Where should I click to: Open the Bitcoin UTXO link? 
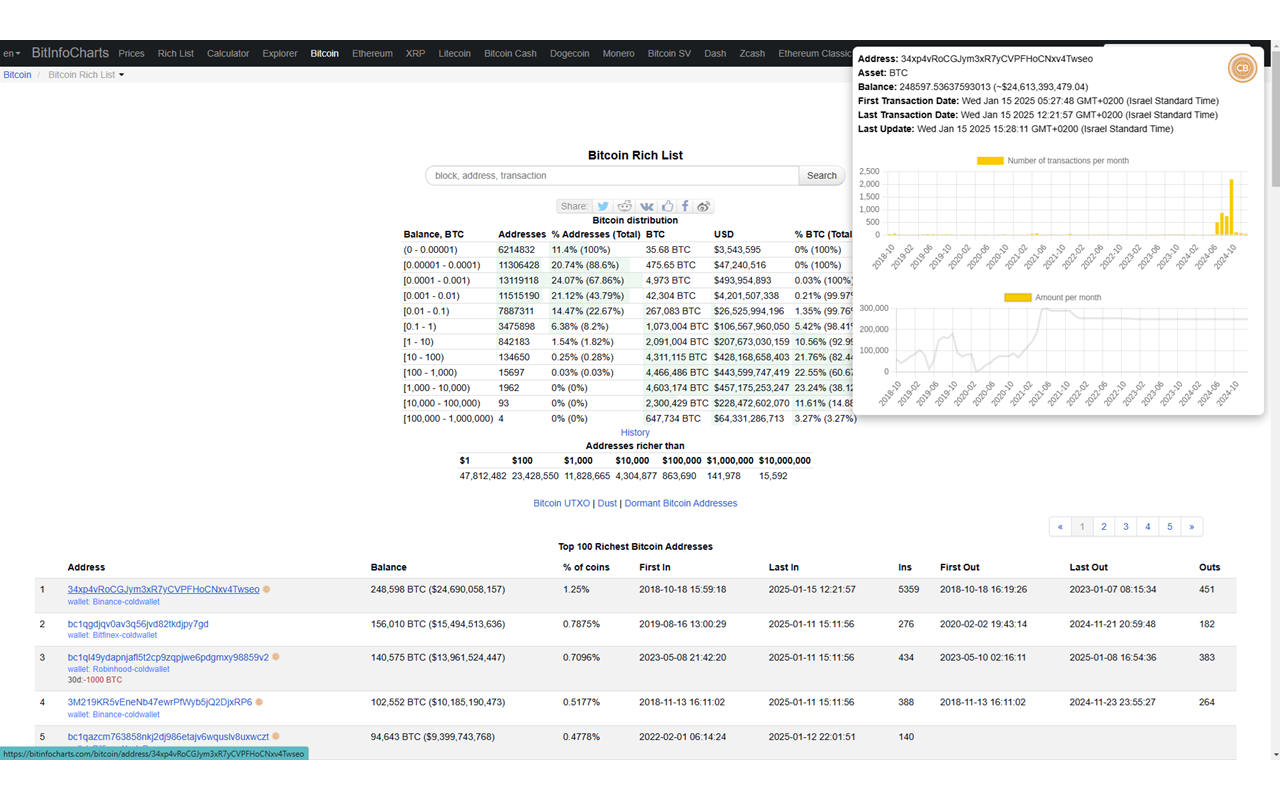point(562,504)
